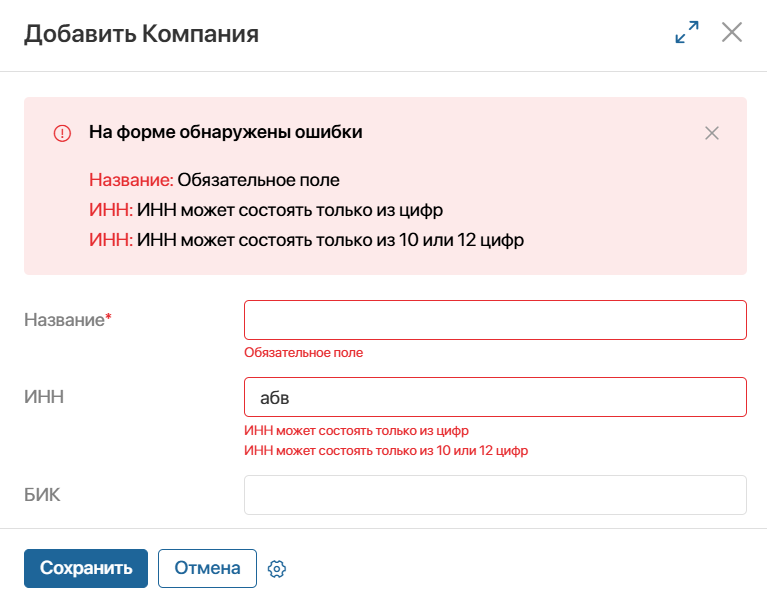Open form settings gear icon
Viewport: 767px width, 601px height.
coord(277,569)
